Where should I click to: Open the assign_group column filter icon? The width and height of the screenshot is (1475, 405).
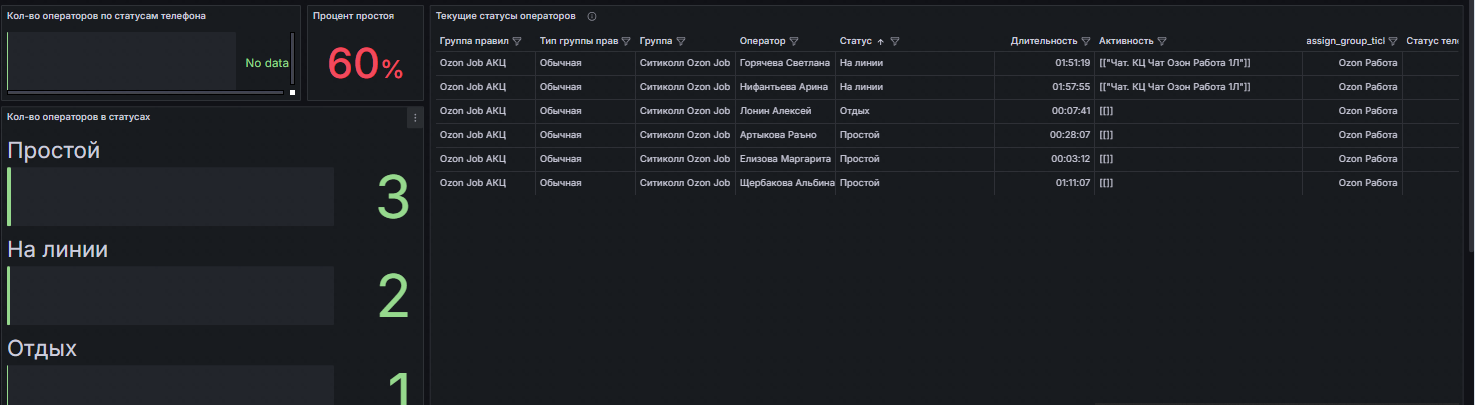pos(1392,42)
